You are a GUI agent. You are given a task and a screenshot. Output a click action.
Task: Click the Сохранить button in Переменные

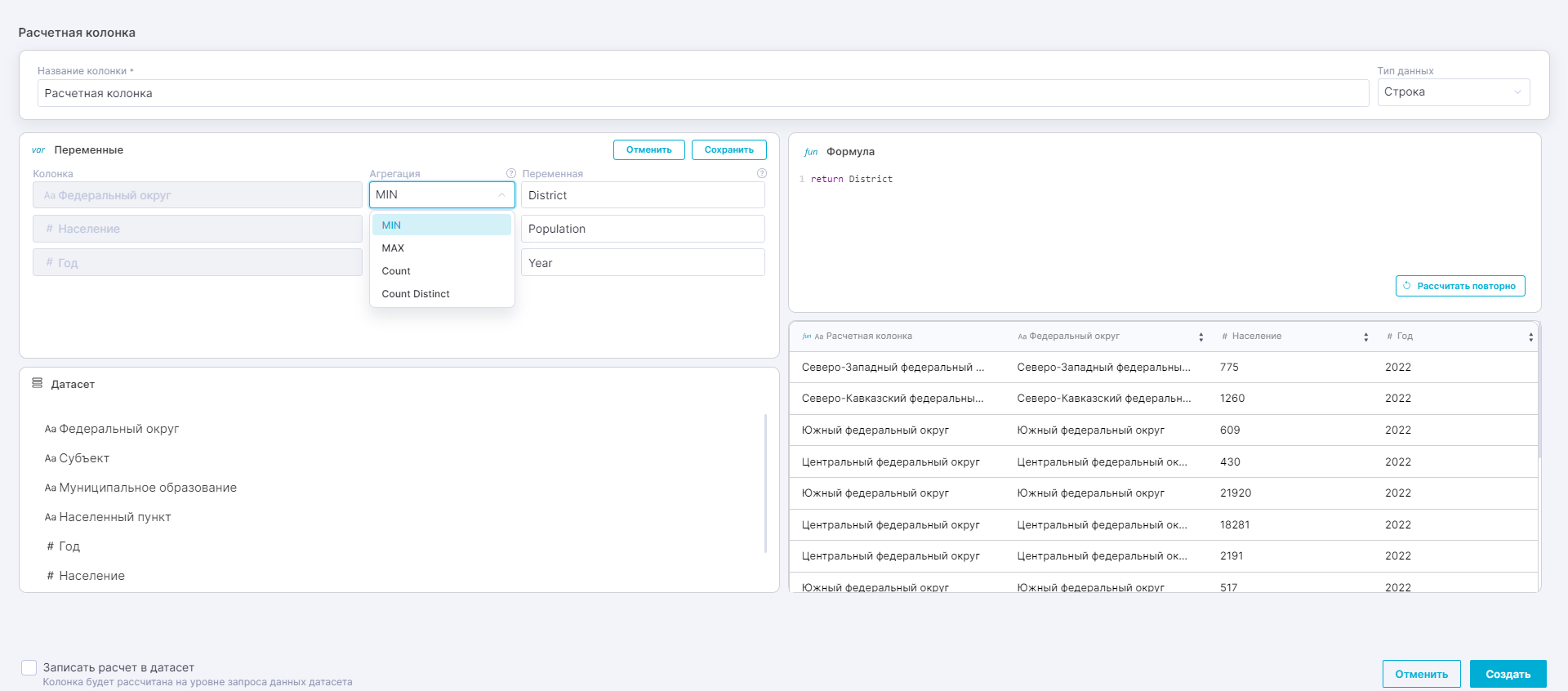(728, 150)
